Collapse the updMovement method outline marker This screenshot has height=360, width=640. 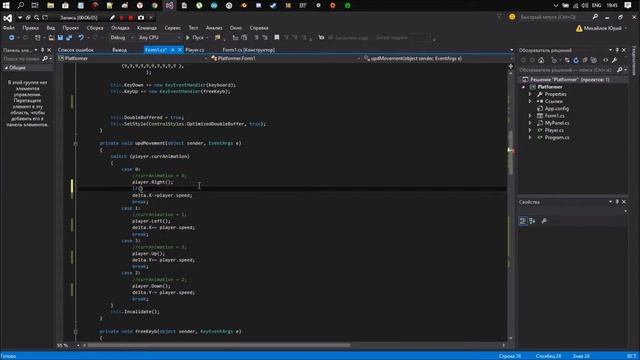pyautogui.click(x=76, y=144)
